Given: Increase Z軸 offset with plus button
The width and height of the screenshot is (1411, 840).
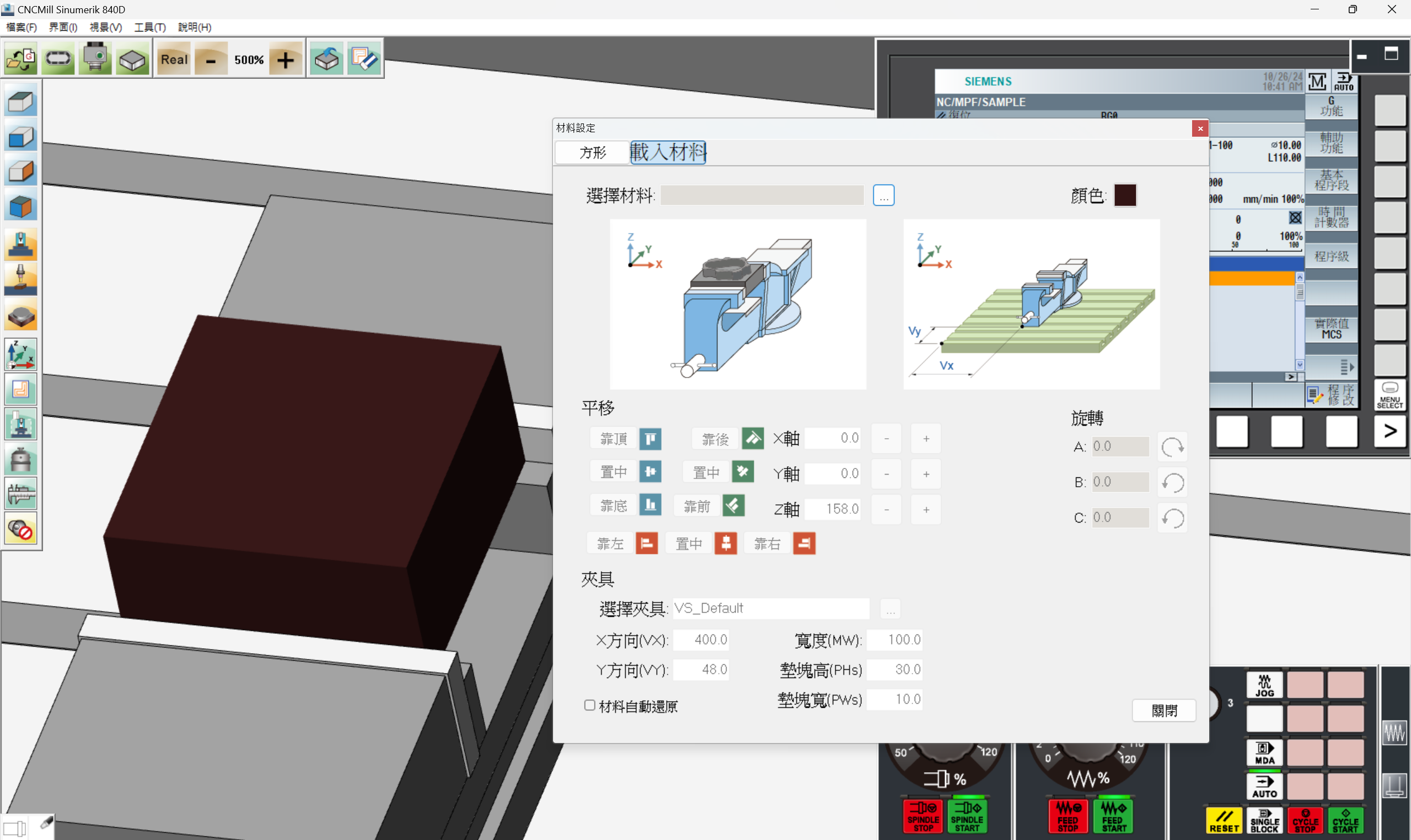Looking at the screenshot, I should [926, 509].
